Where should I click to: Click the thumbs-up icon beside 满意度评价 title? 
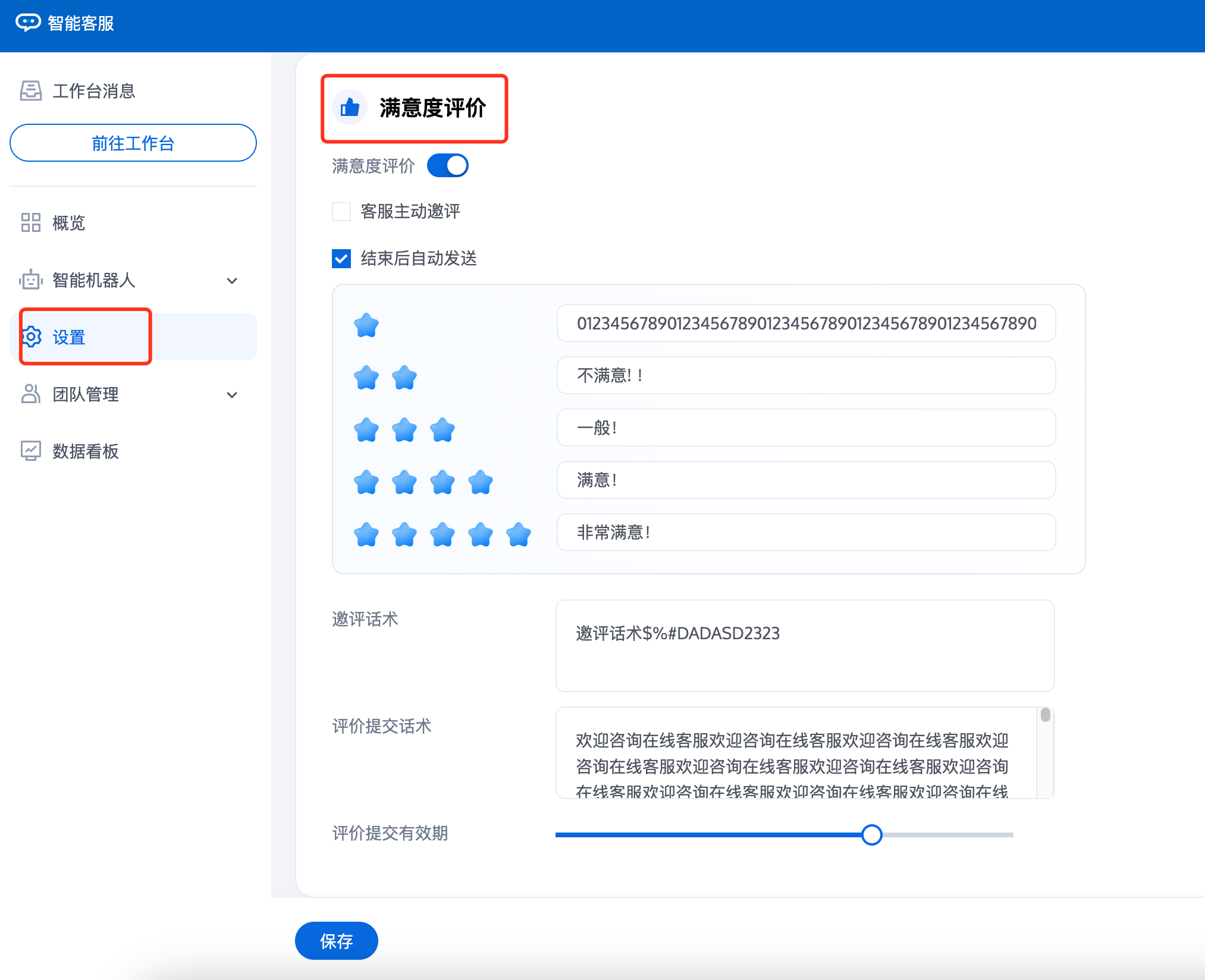coord(350,108)
